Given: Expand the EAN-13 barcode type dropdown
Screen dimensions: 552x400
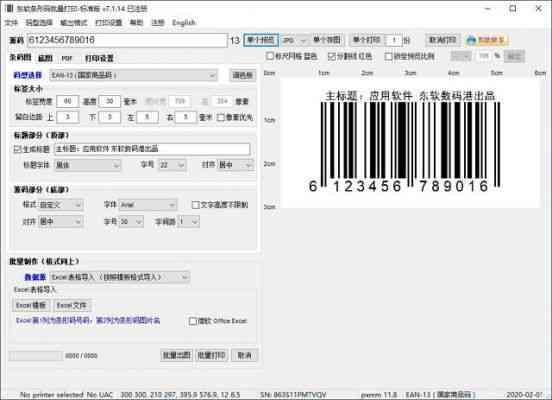Looking at the screenshot, I should pyautogui.click(x=133, y=75).
